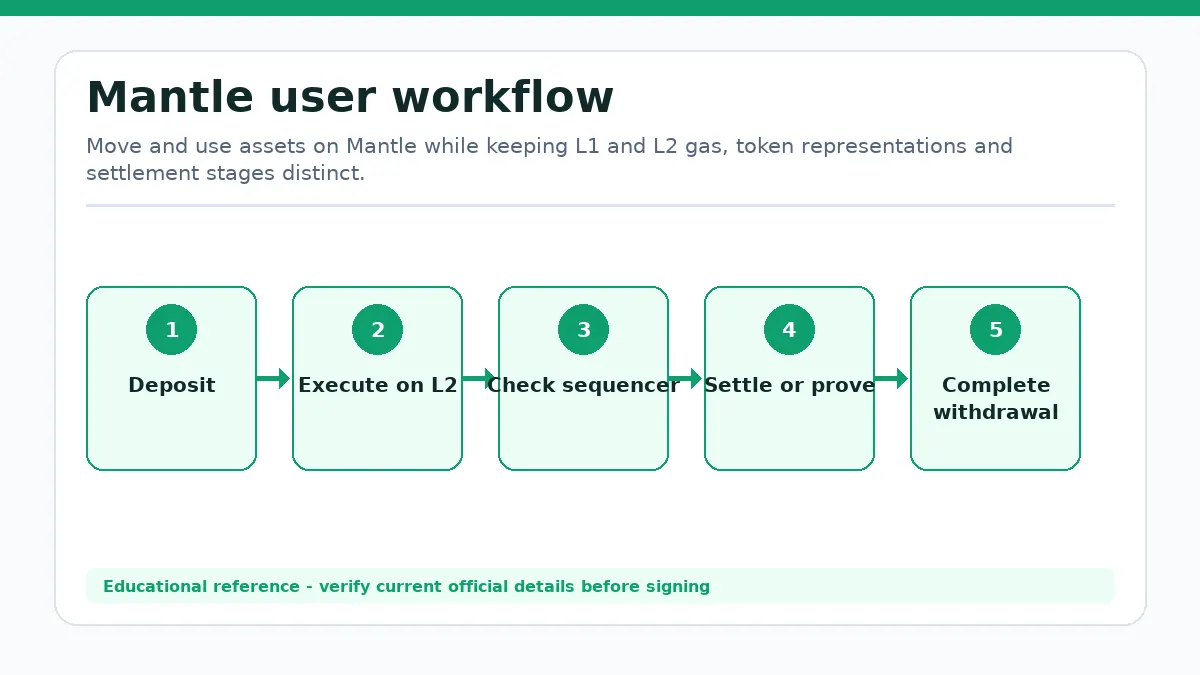Select the Settle or prove step card
Image resolution: width=1200 pixels, height=675 pixels.
point(789,378)
